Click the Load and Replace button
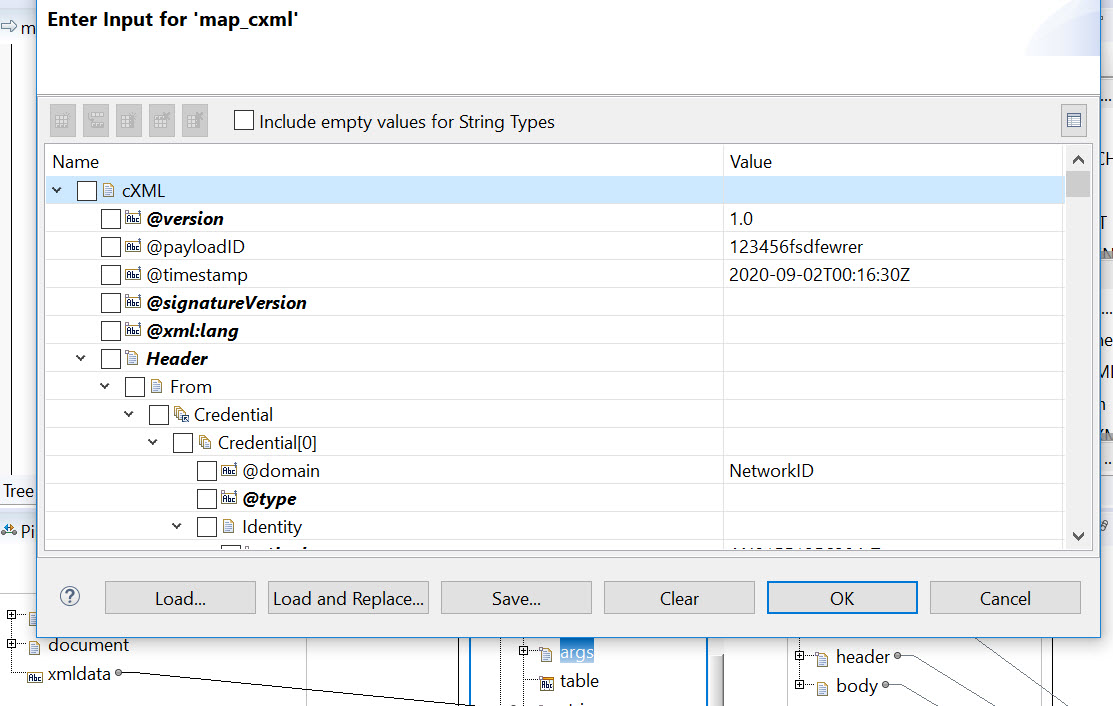 [x=349, y=598]
